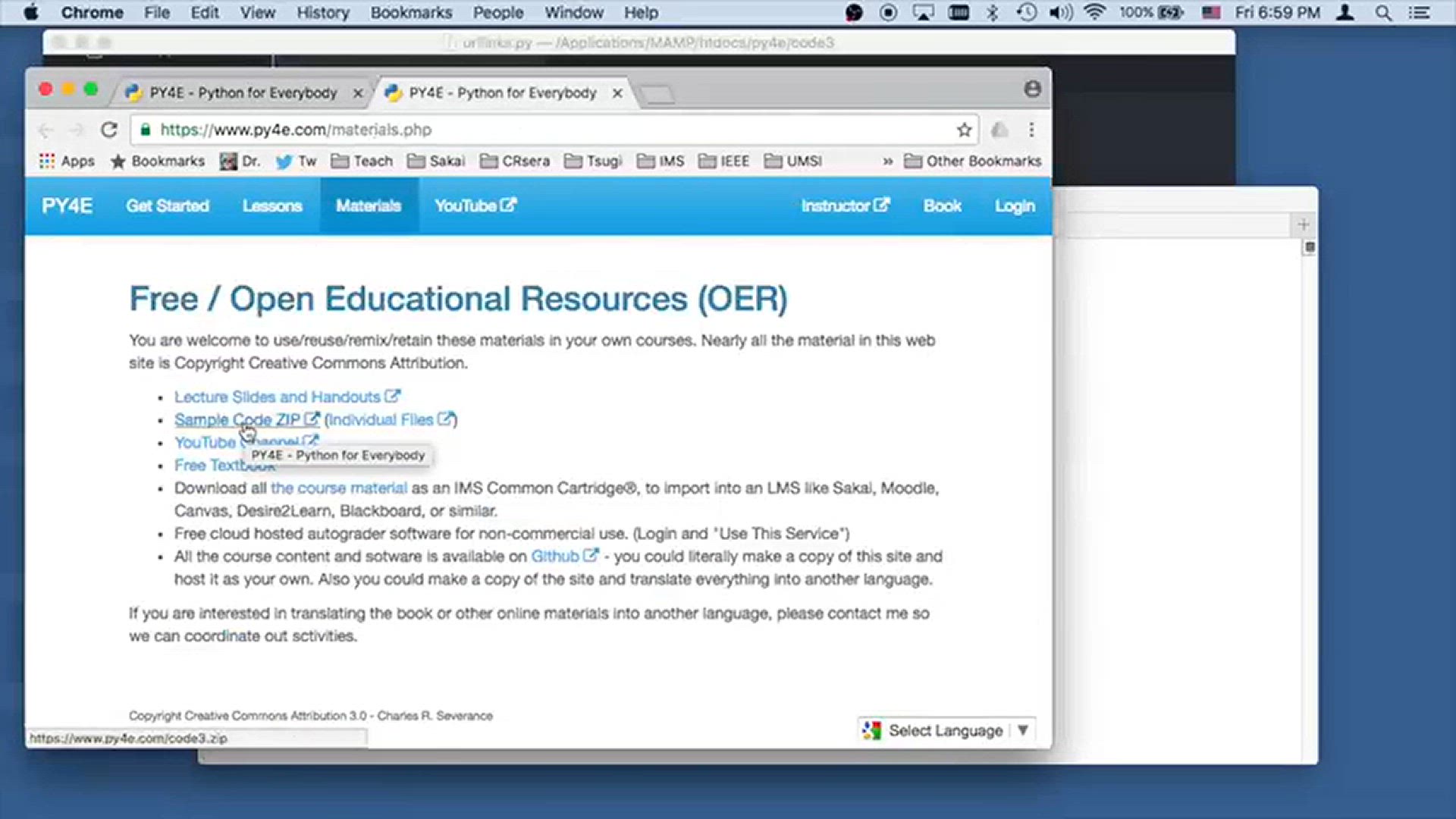This screenshot has width=1456, height=819.
Task: Open the Github link
Action: (x=565, y=556)
